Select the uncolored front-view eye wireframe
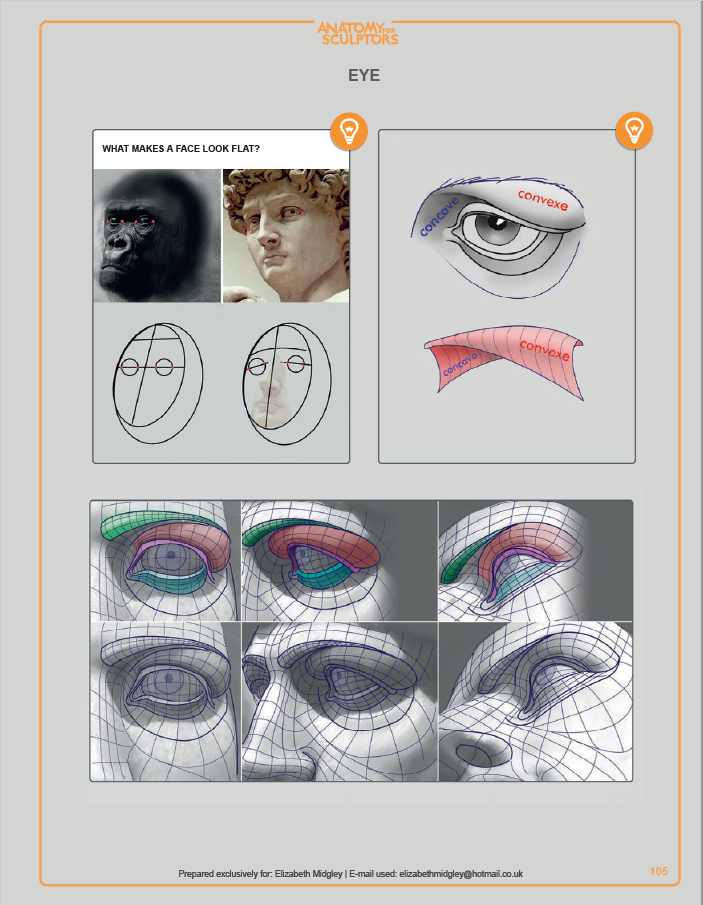This screenshot has width=703, height=905. [x=165, y=701]
